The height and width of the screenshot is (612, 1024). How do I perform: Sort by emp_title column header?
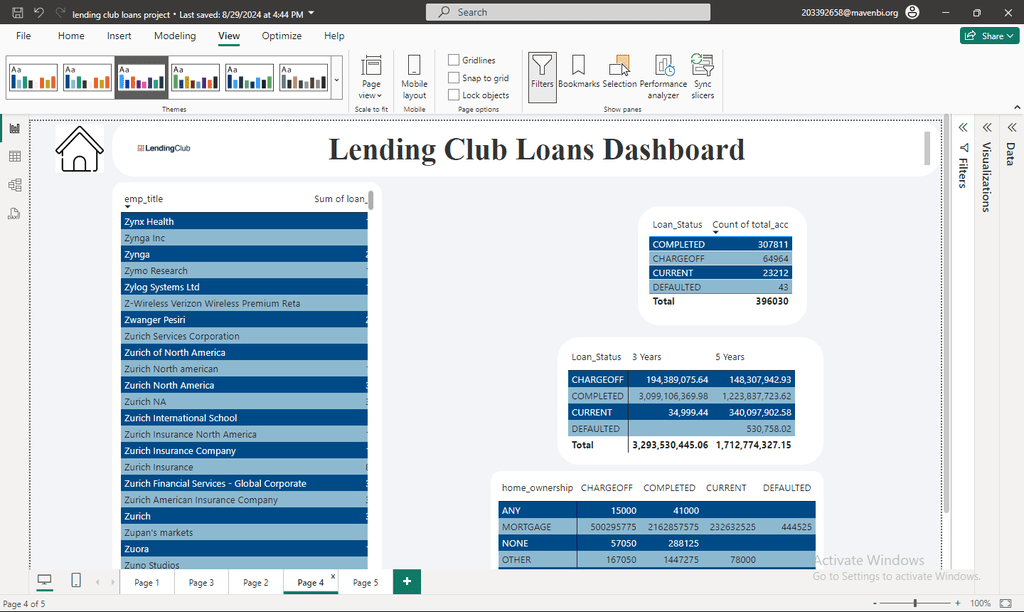point(144,199)
